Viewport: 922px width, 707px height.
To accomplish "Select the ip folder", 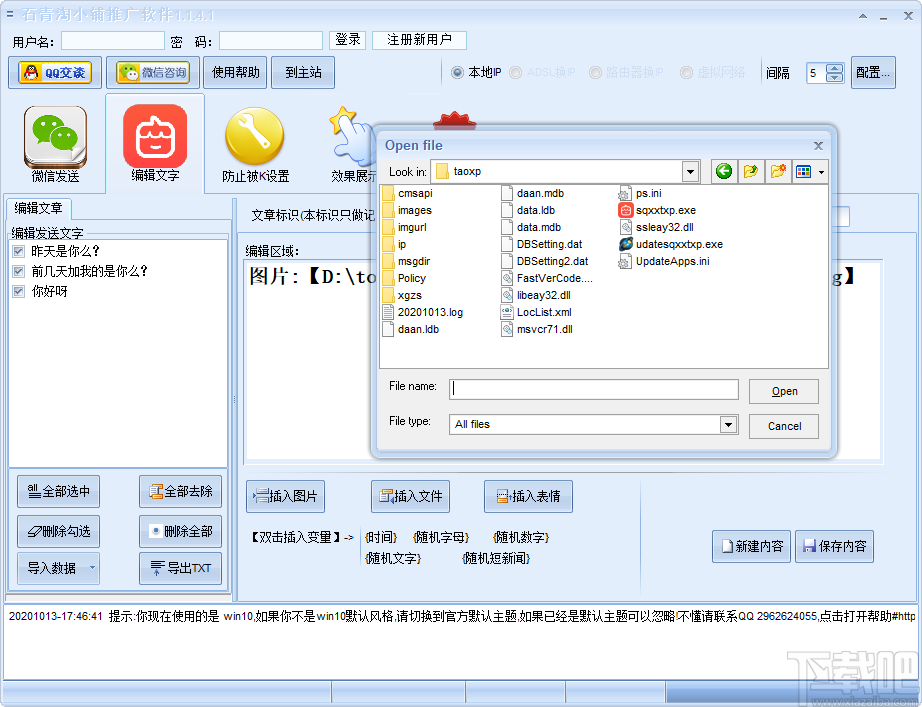I will (x=395, y=245).
